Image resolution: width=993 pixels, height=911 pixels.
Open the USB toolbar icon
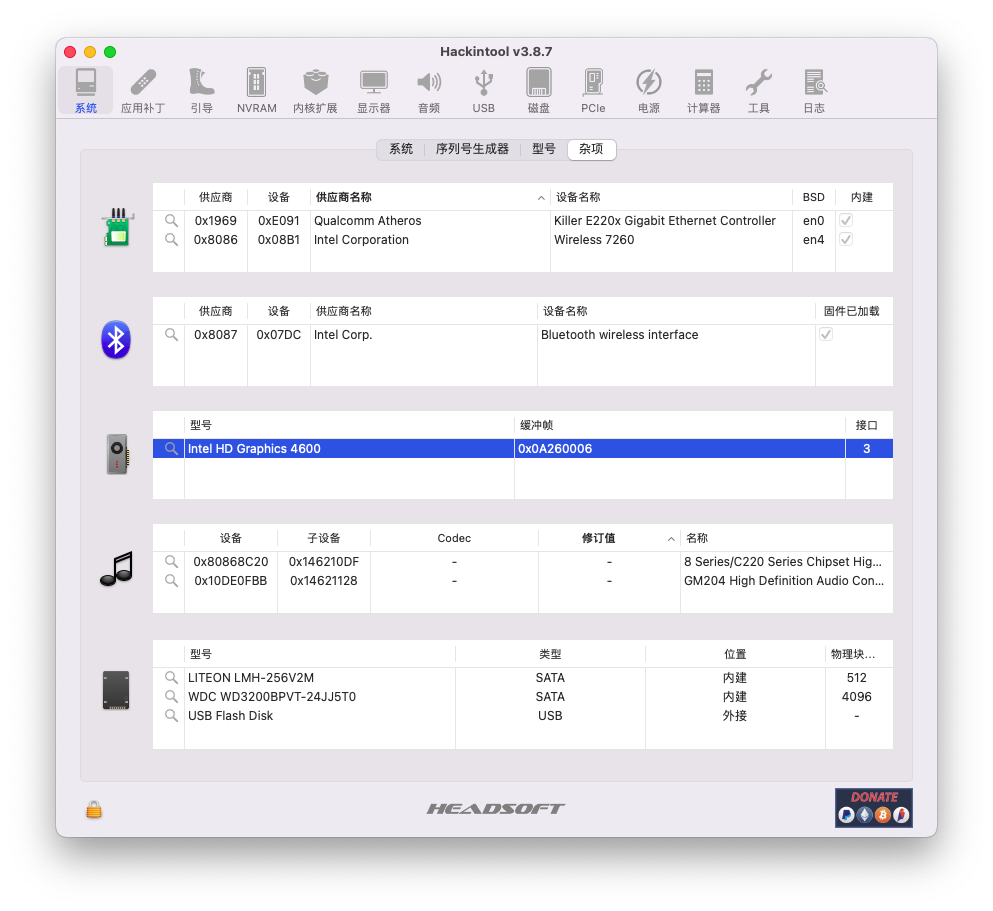483,91
